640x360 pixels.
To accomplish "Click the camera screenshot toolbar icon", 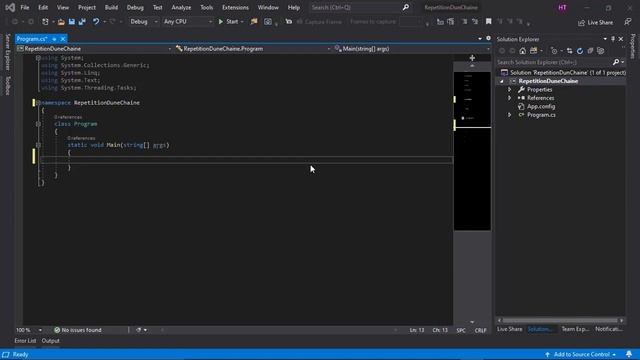I will [268, 22].
